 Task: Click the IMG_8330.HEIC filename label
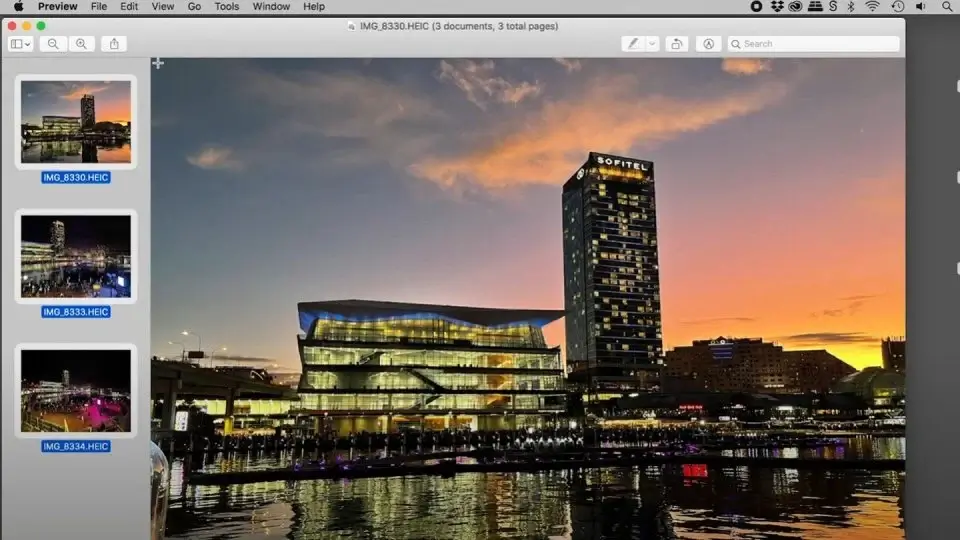point(76,178)
